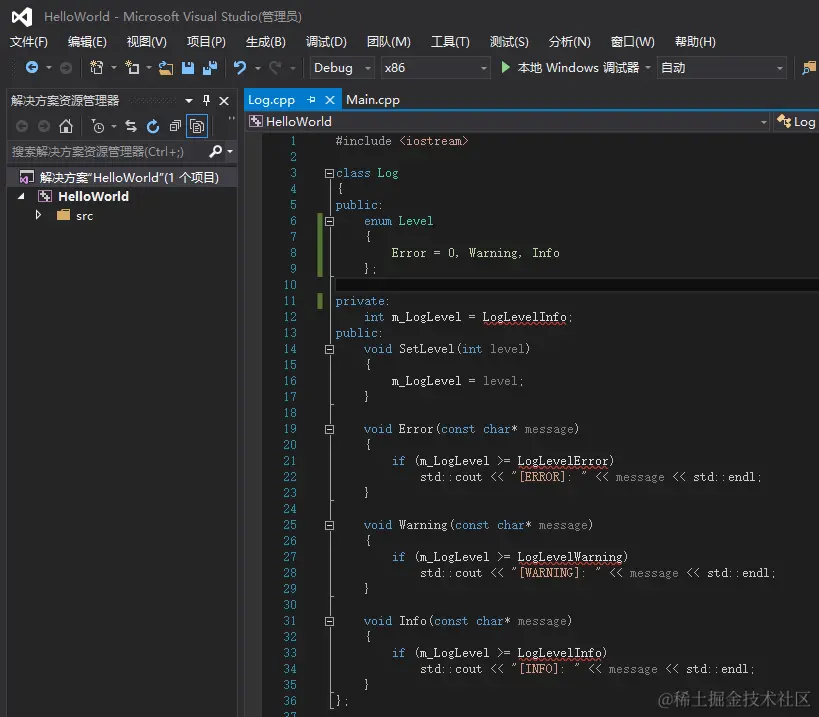The height and width of the screenshot is (717, 819).
Task: Click the Open File folder icon
Action: click(166, 68)
